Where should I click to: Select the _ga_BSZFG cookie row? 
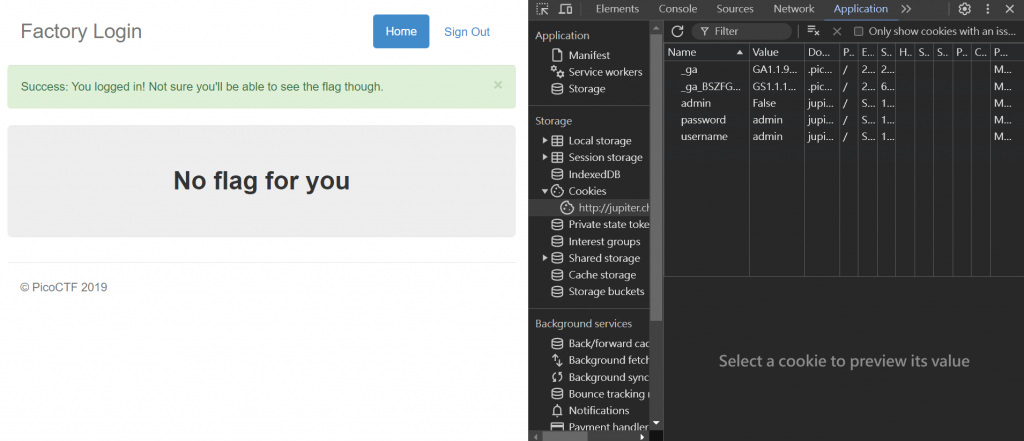click(844, 86)
